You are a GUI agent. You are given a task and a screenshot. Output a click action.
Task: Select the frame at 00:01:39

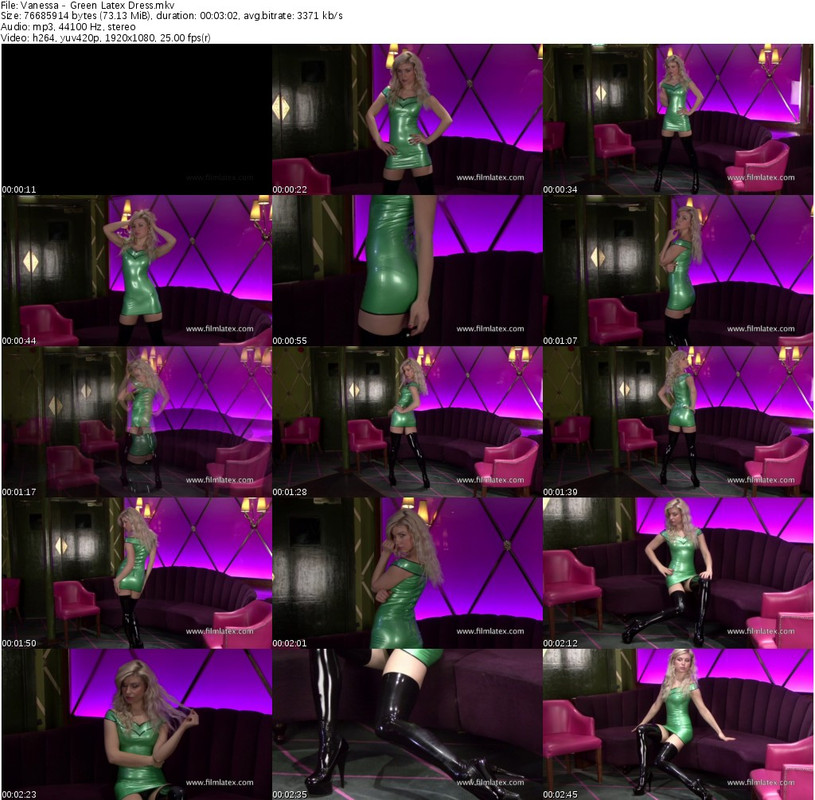click(x=678, y=422)
